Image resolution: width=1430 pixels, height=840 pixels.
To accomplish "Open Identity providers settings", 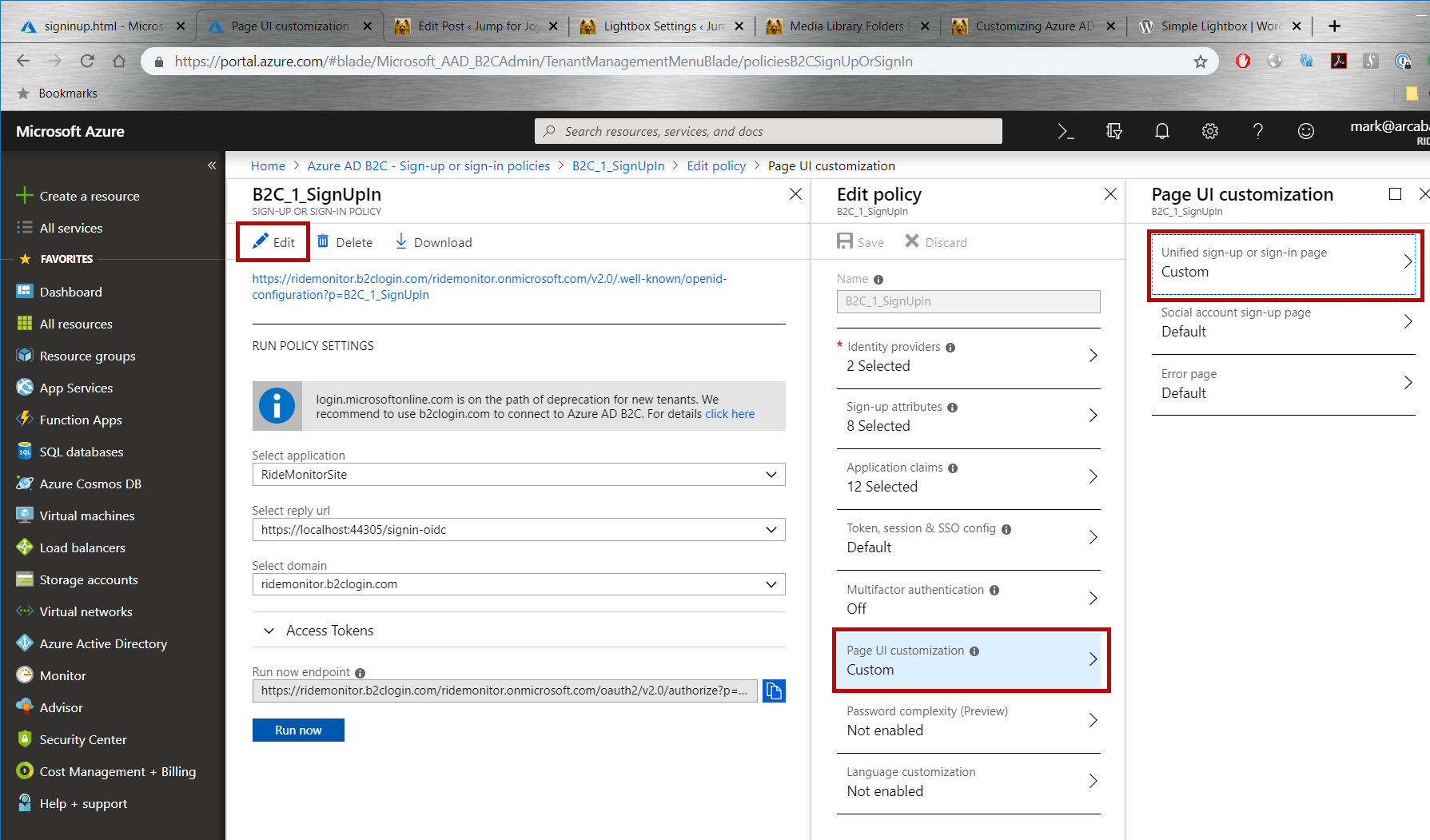I will (x=969, y=356).
